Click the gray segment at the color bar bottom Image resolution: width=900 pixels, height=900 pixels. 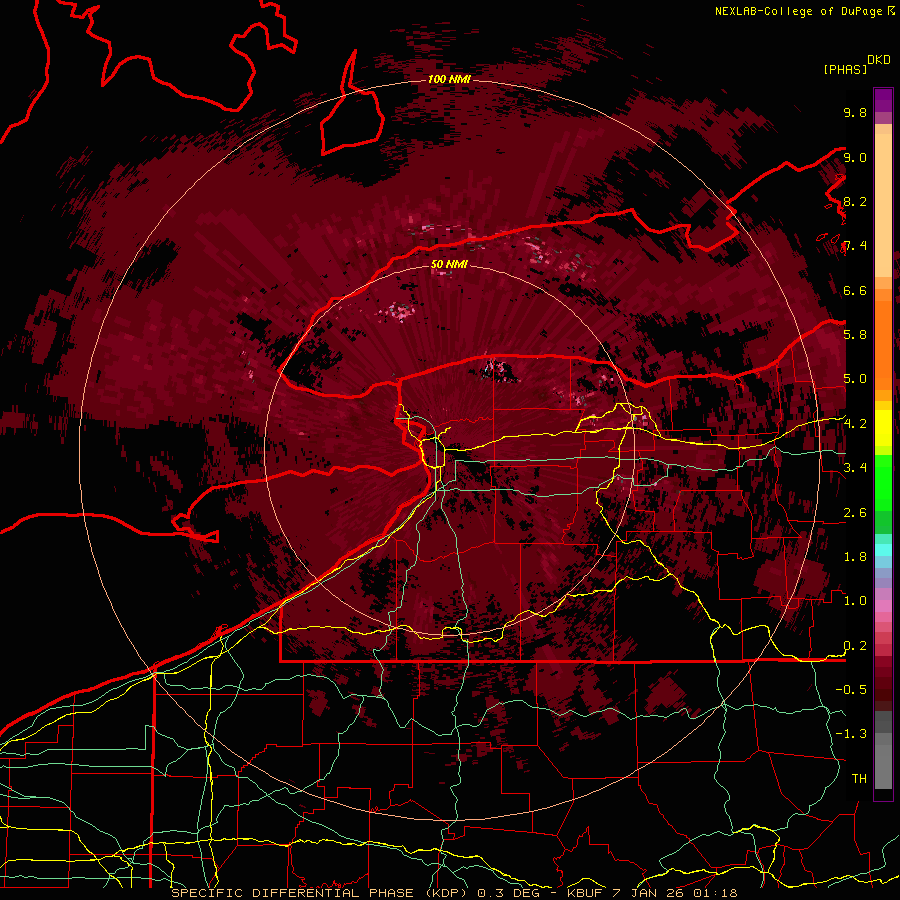[883, 751]
